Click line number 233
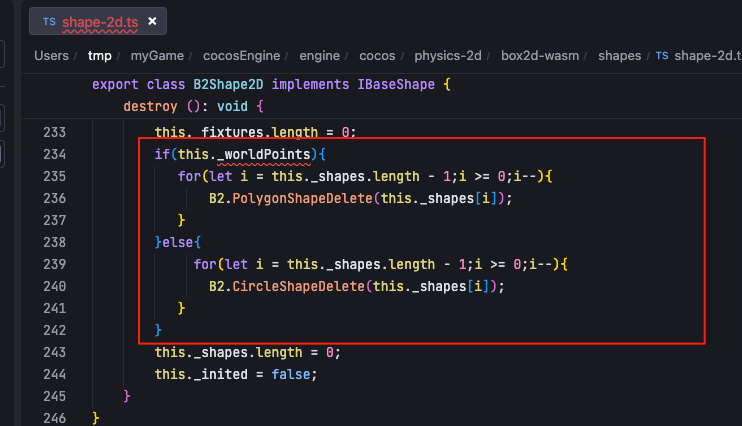This screenshot has width=742, height=426. pyautogui.click(x=54, y=132)
